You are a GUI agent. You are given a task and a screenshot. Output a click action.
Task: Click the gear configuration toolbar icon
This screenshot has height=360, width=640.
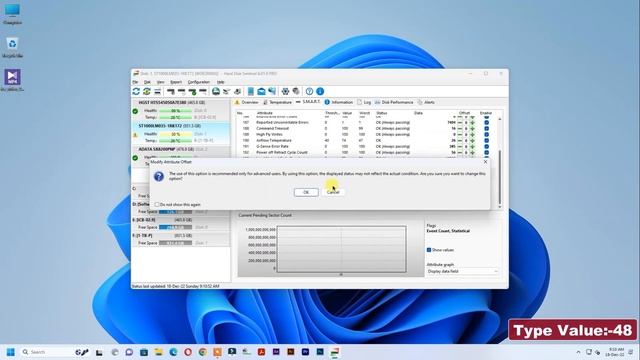285,91
